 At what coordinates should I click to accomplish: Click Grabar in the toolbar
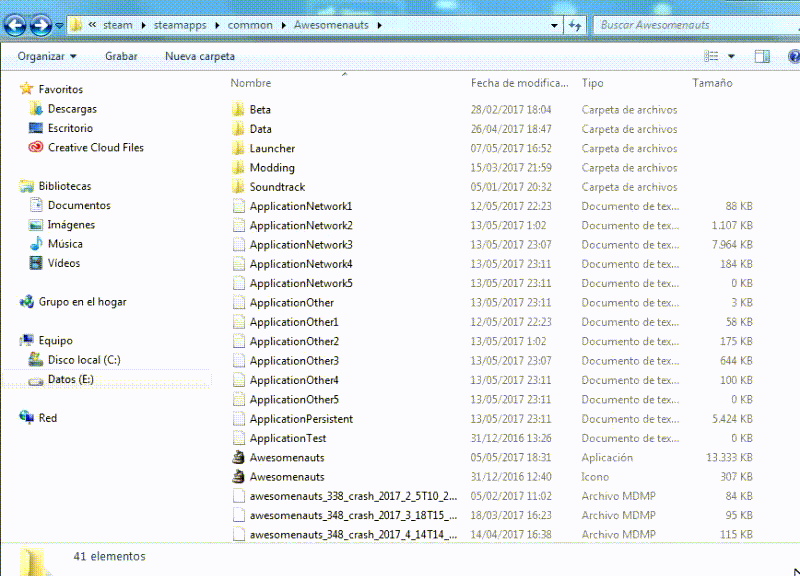[x=121, y=56]
